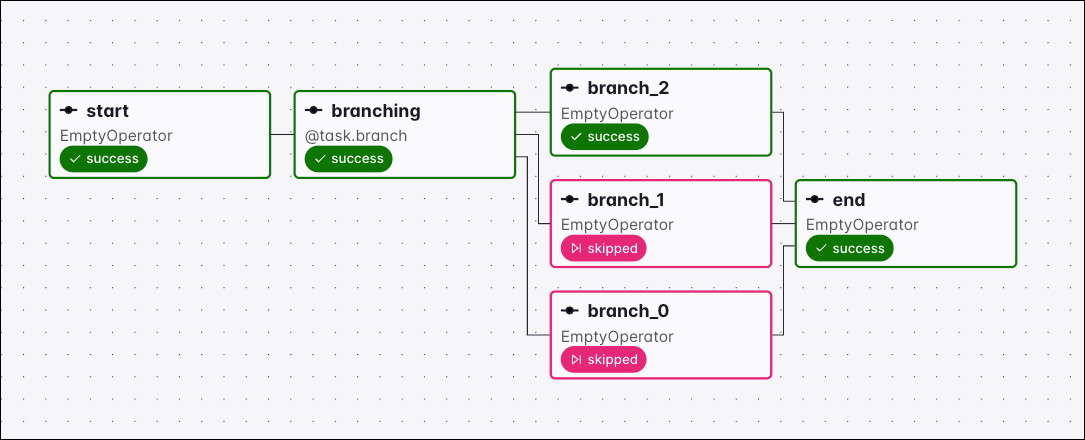Click EmptyOperator label under end
Screen dimensions: 1085x440
[862, 225]
